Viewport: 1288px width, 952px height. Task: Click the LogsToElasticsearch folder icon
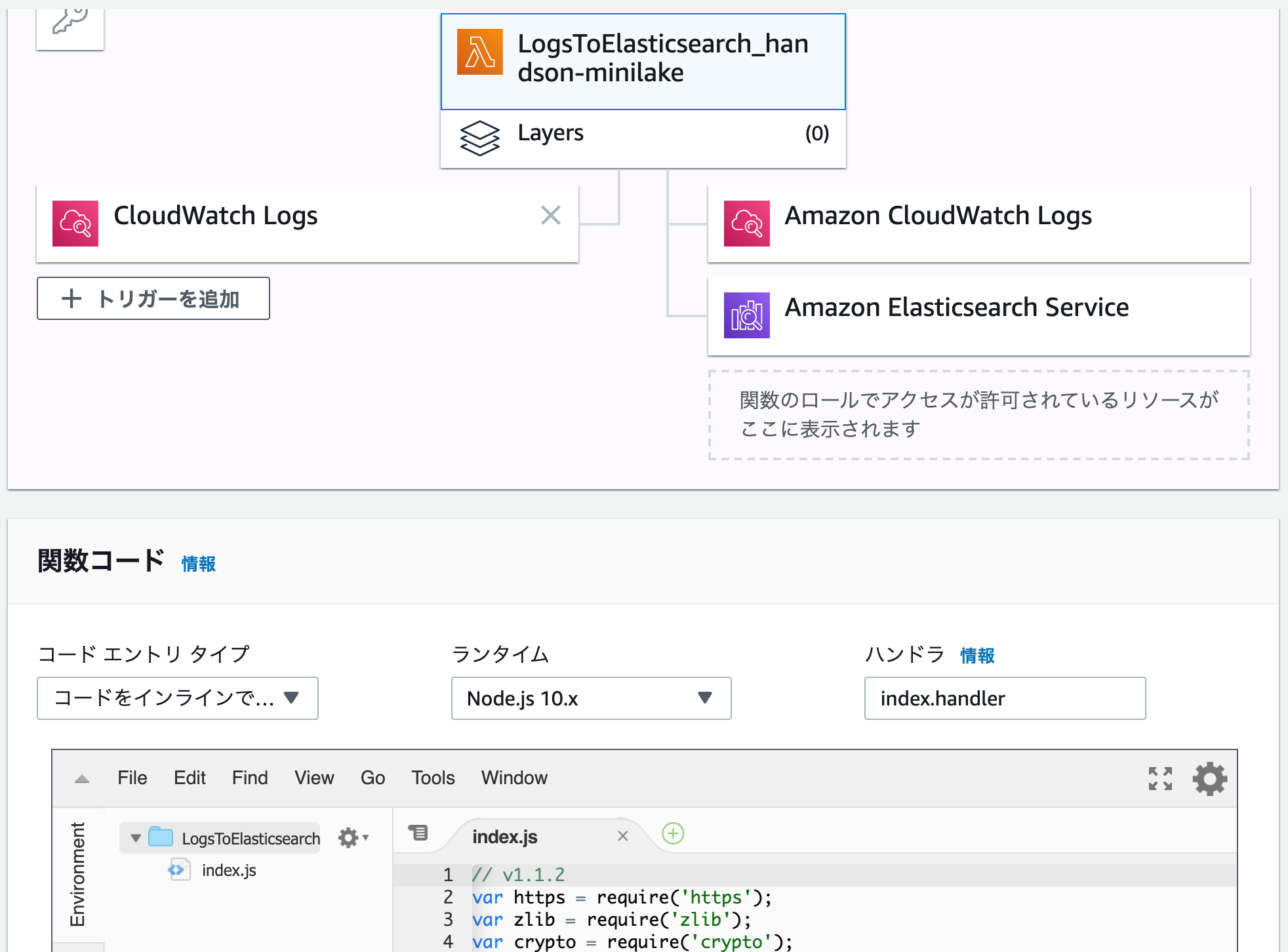(161, 837)
